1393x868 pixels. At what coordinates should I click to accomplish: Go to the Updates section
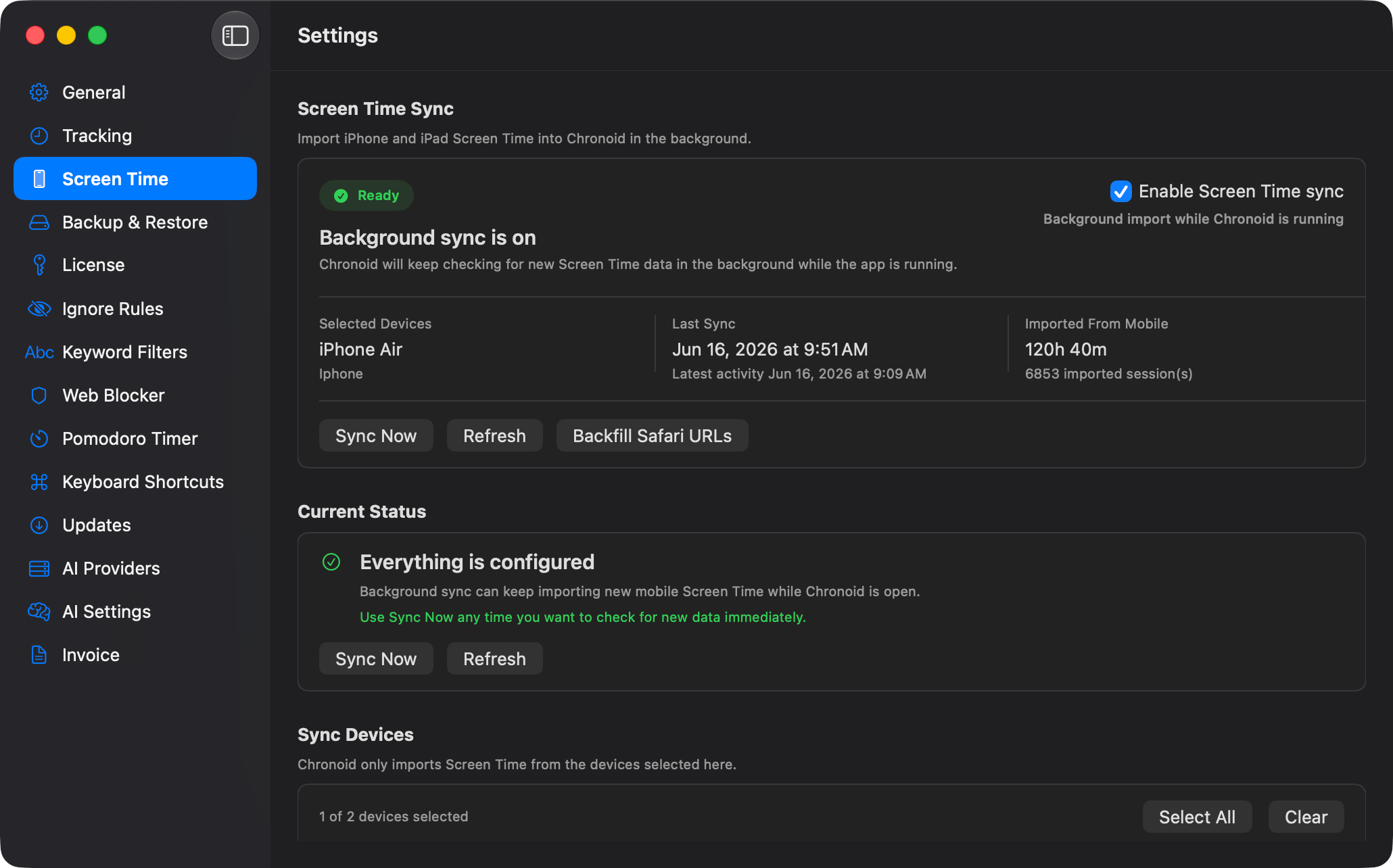pos(135,525)
